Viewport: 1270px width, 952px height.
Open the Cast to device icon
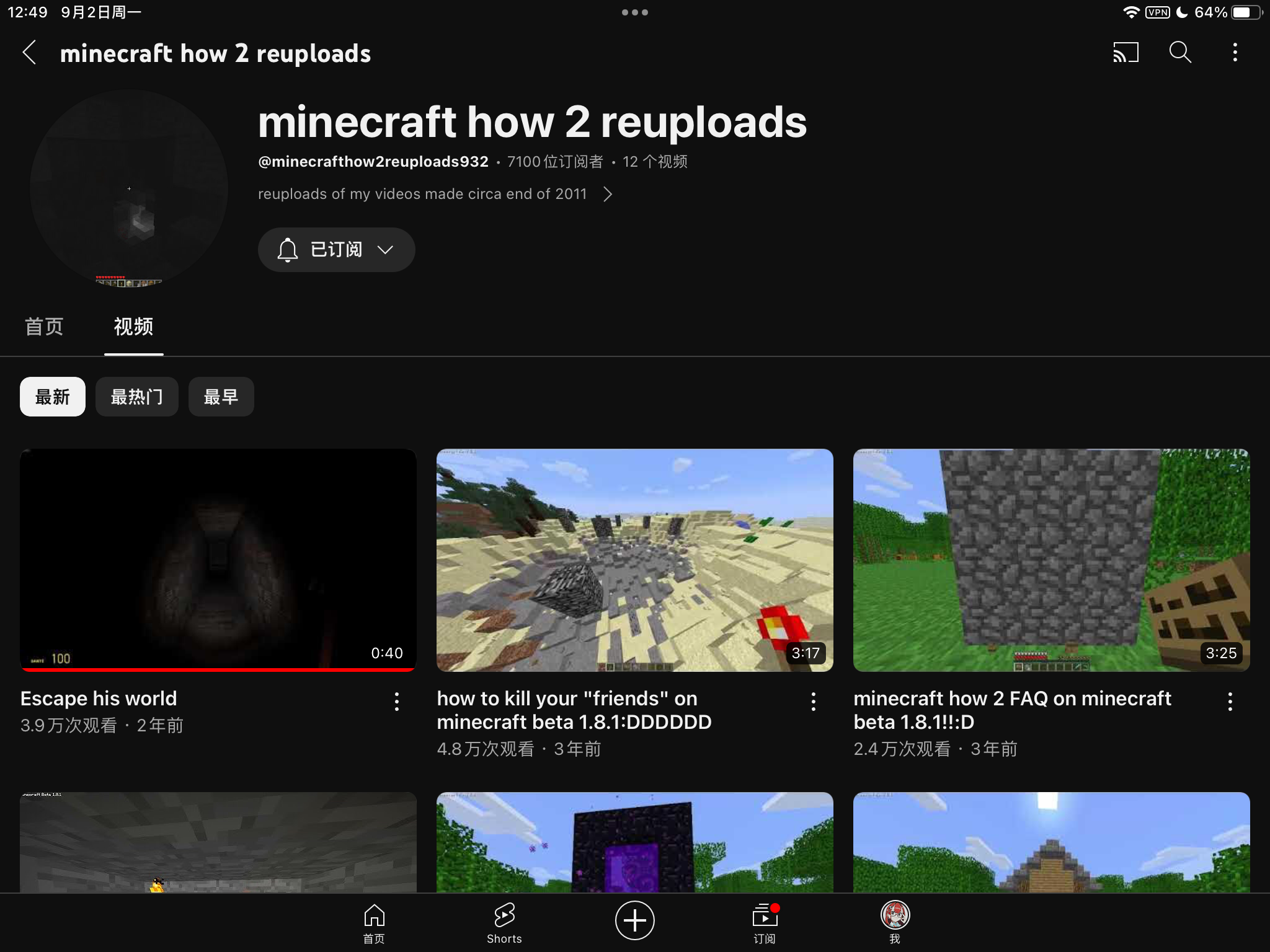[x=1126, y=53]
